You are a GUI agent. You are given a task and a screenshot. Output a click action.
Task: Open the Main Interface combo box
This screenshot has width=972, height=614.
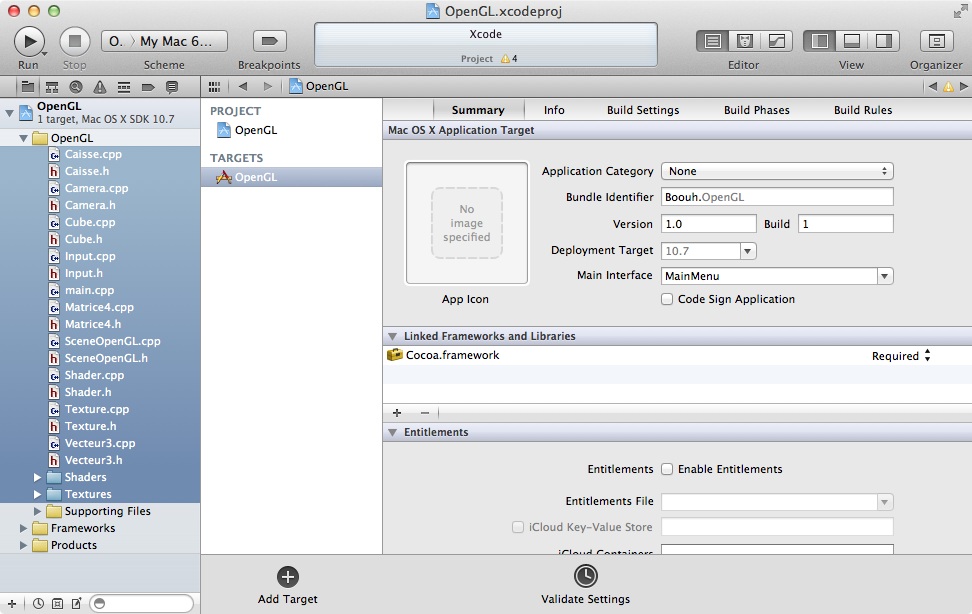(x=884, y=276)
